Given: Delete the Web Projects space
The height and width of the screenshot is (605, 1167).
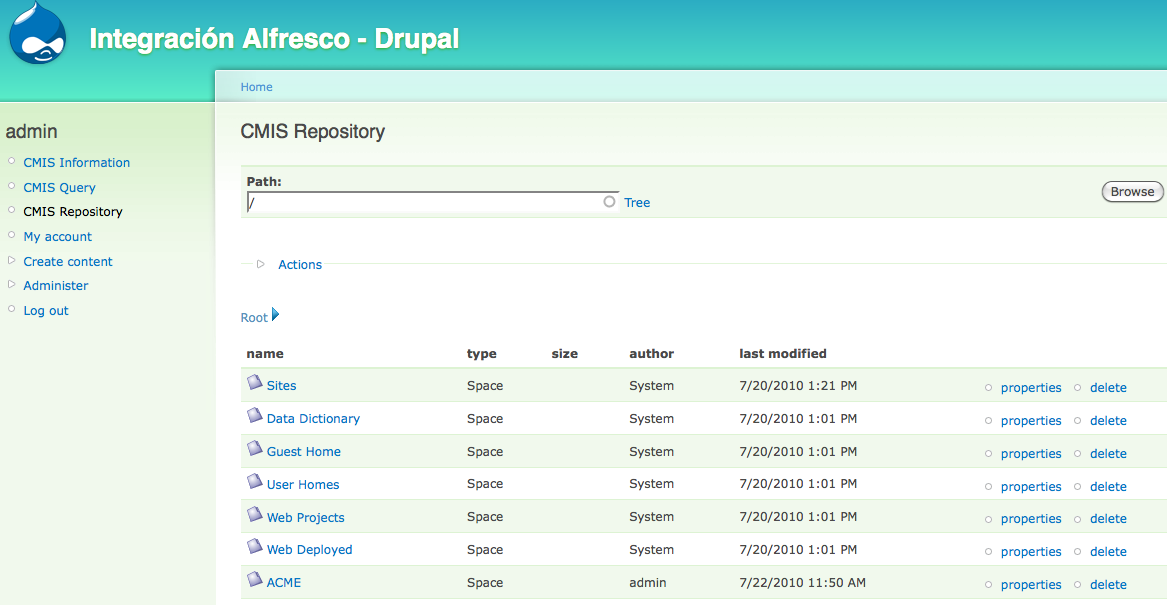Looking at the screenshot, I should (x=1108, y=519).
